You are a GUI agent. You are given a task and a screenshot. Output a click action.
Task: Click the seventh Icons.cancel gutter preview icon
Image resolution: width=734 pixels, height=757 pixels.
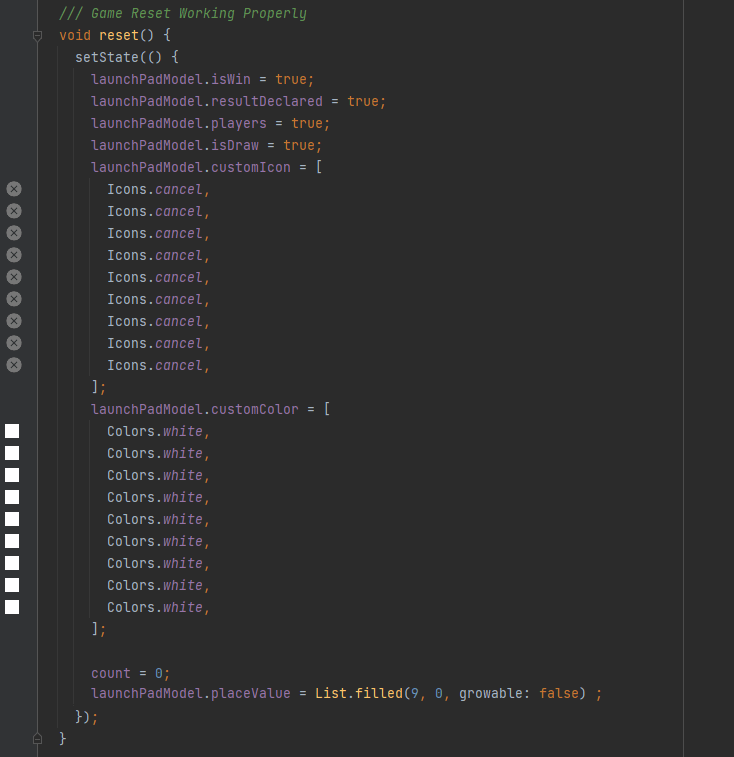tap(14, 321)
